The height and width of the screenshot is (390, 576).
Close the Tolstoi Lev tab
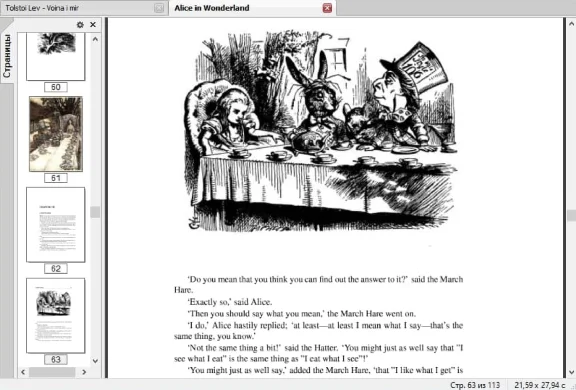click(159, 8)
